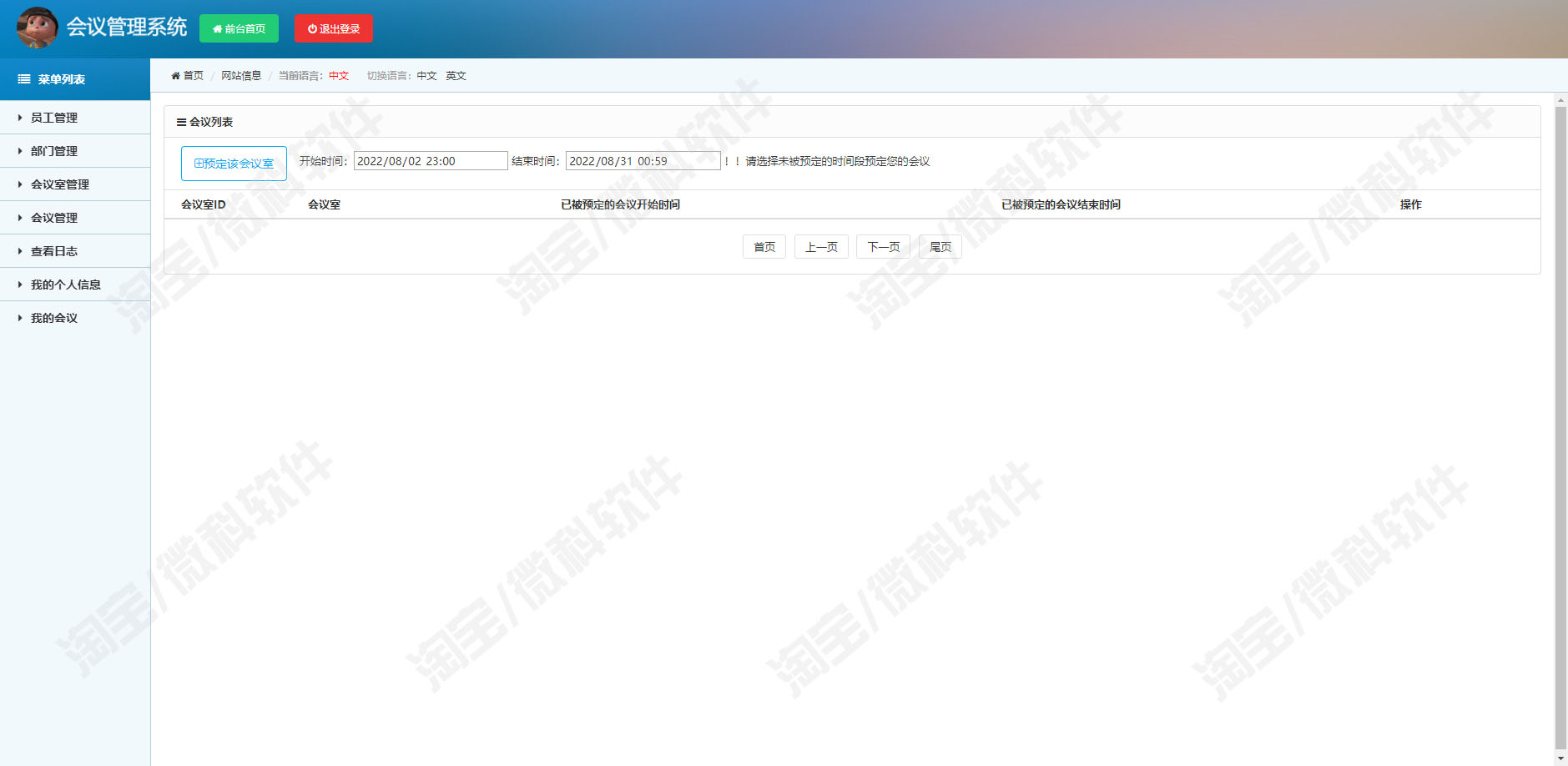
Task: Click the home icon in breadcrumb
Action: 175,76
